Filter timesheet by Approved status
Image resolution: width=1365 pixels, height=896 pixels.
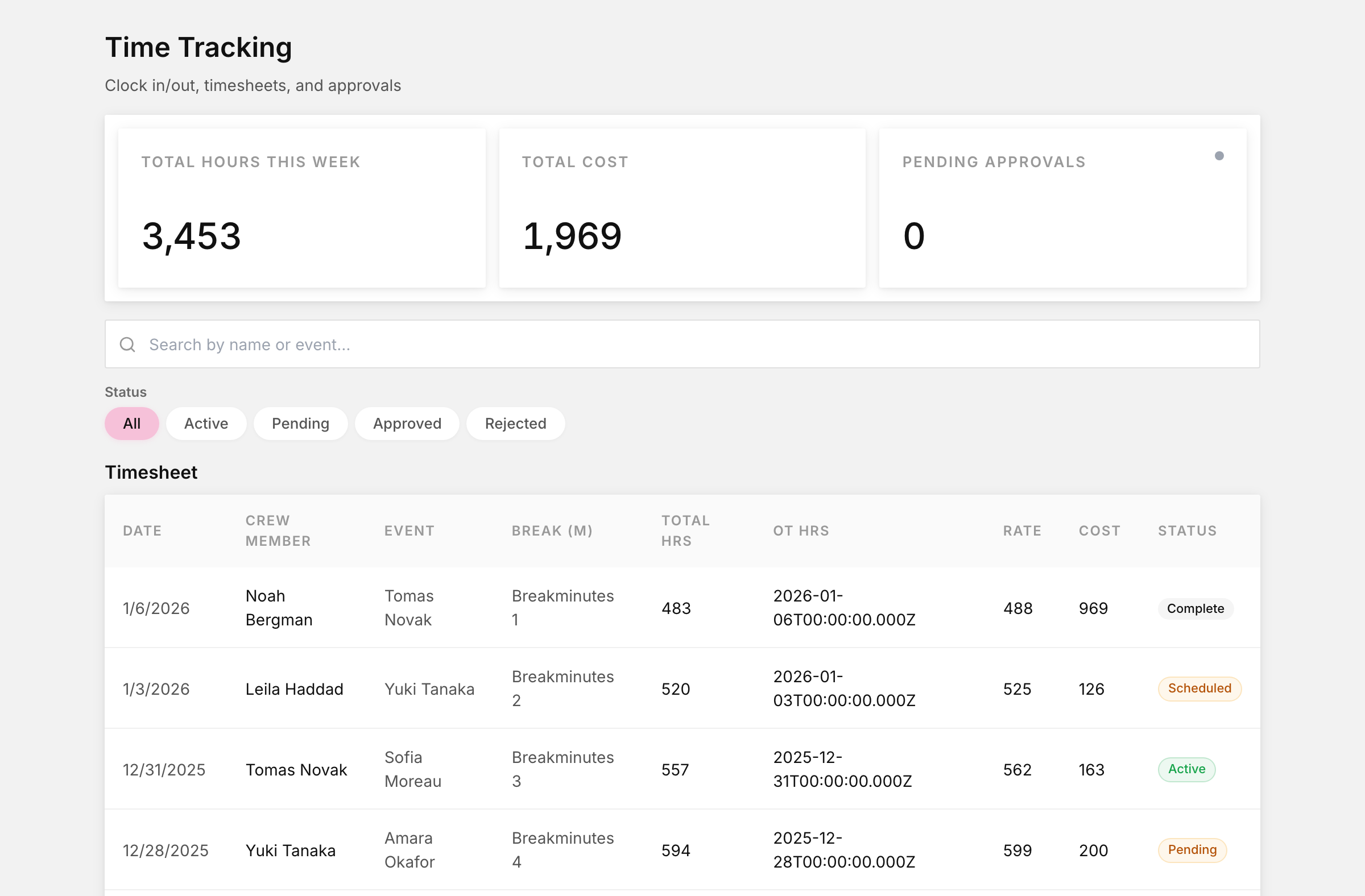407,424
